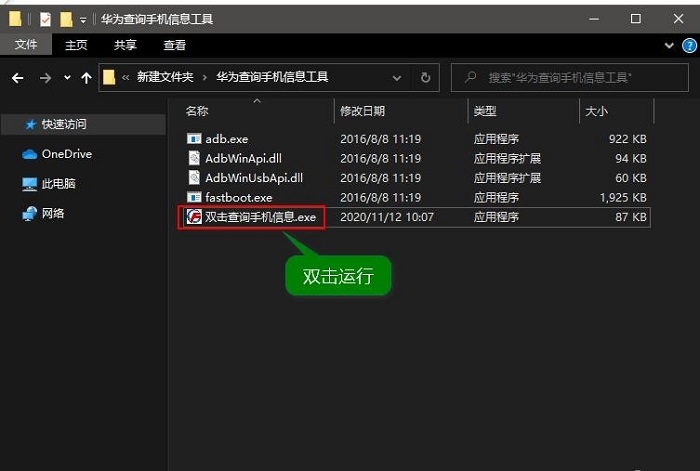Click the address bar folder icon
Image resolution: width=700 pixels, height=471 pixels.
pos(108,77)
